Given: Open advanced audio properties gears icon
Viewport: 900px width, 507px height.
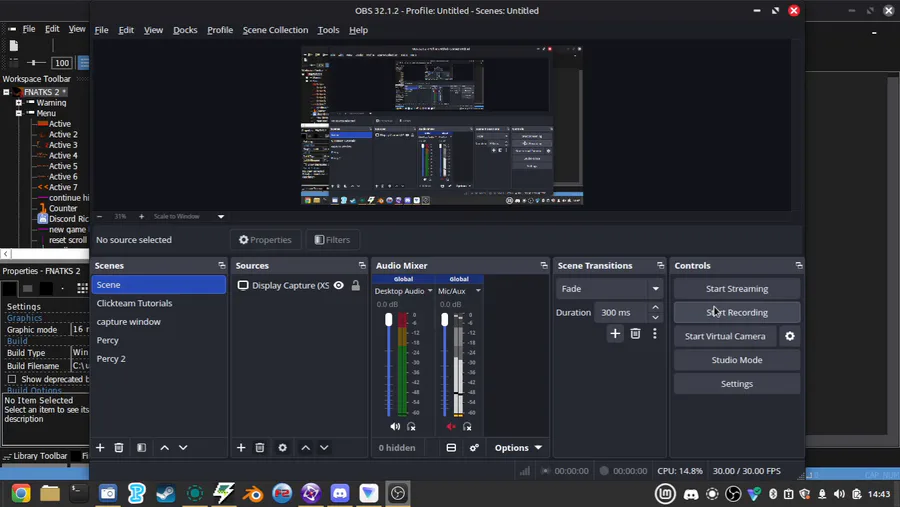Looking at the screenshot, I should click(474, 447).
